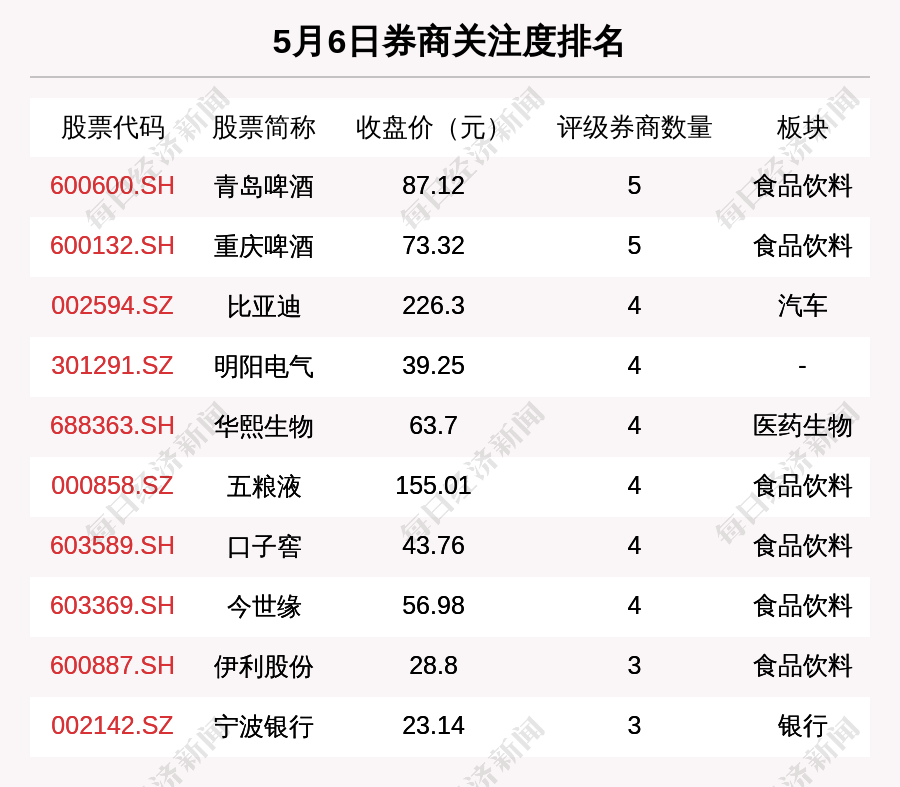The width and height of the screenshot is (900, 787).
Task: Open stock code 688363.SH
Action: pos(112,426)
